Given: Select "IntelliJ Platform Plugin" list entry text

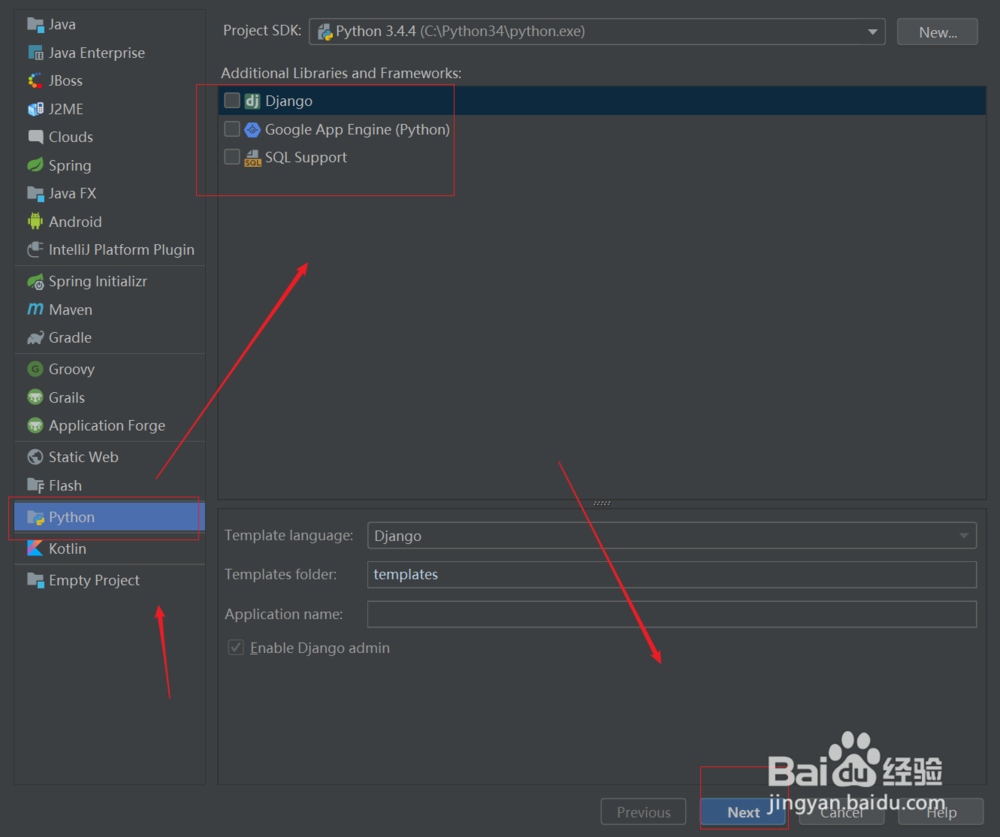Looking at the screenshot, I should [x=122, y=250].
